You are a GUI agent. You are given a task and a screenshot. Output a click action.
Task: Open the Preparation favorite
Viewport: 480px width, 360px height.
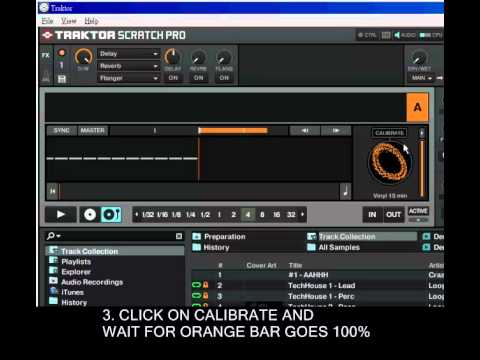[x=225, y=237]
